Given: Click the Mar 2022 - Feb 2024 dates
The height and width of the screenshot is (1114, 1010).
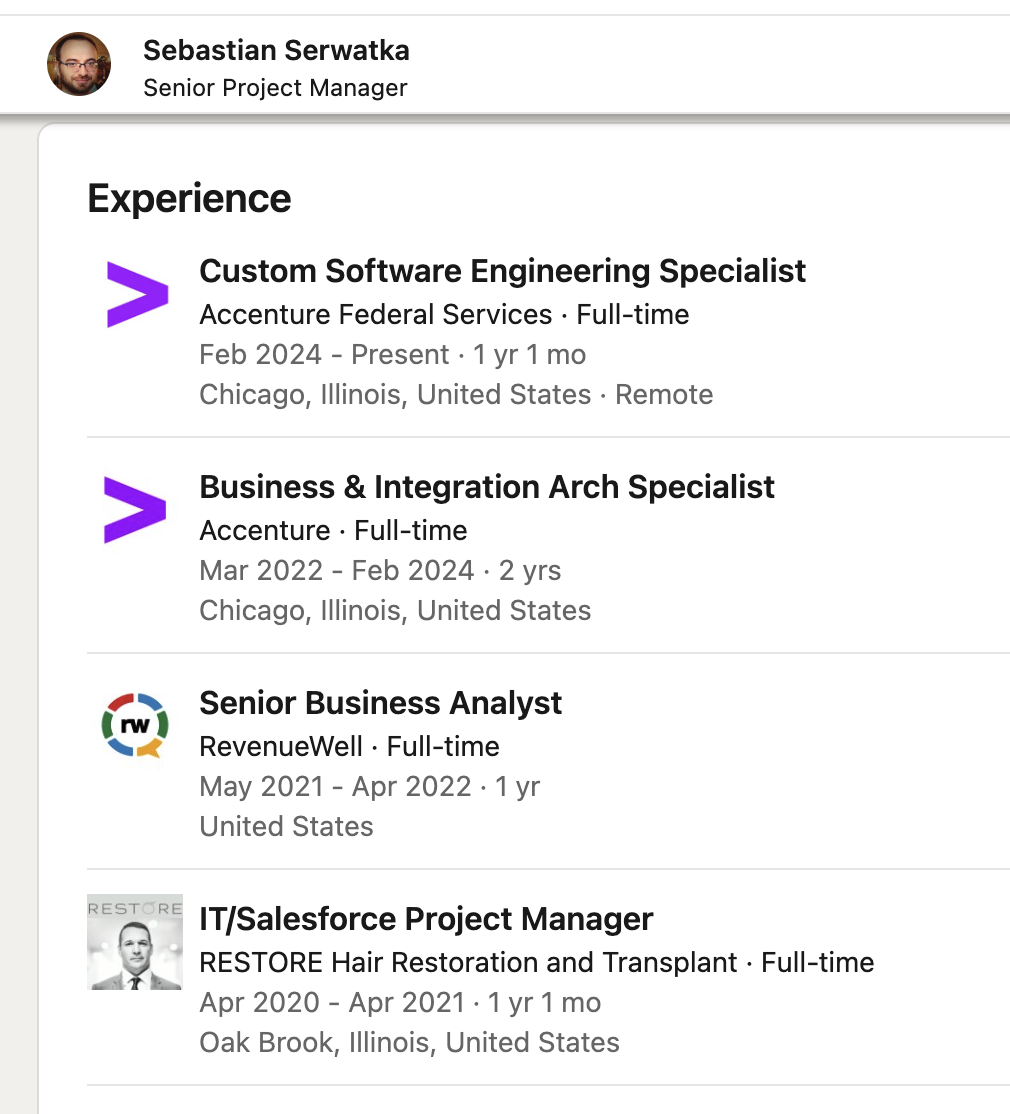Looking at the screenshot, I should pyautogui.click(x=336, y=571).
